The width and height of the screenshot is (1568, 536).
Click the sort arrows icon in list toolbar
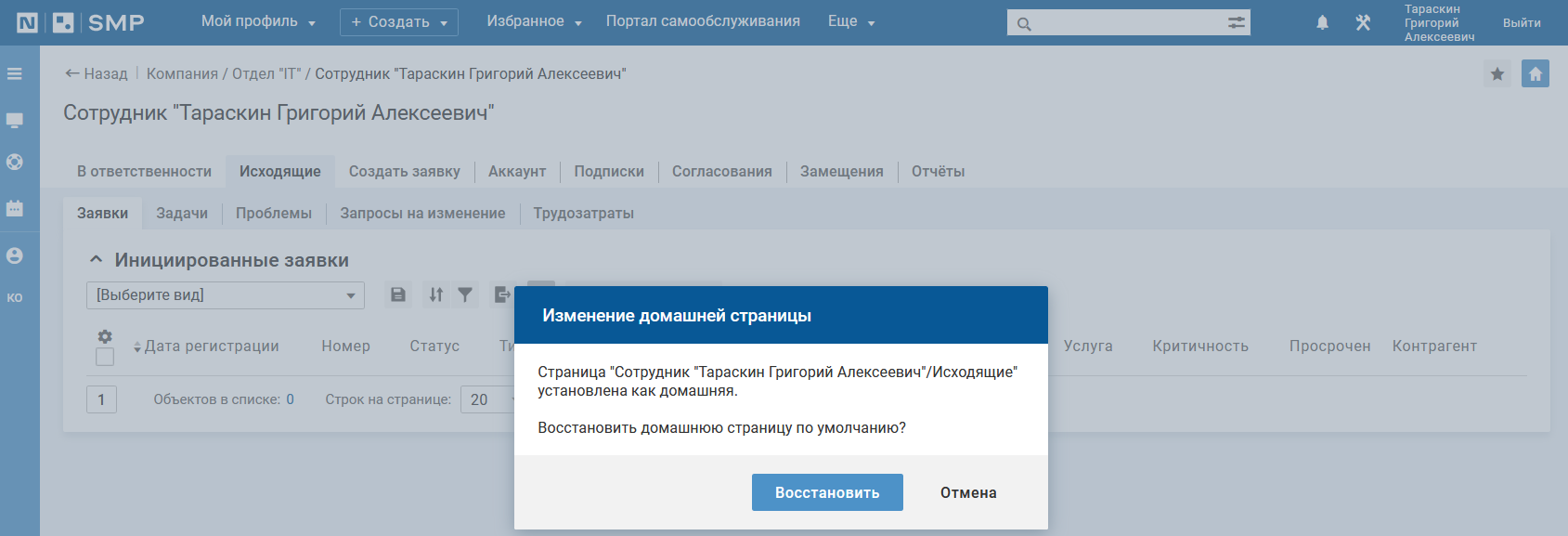tap(435, 295)
